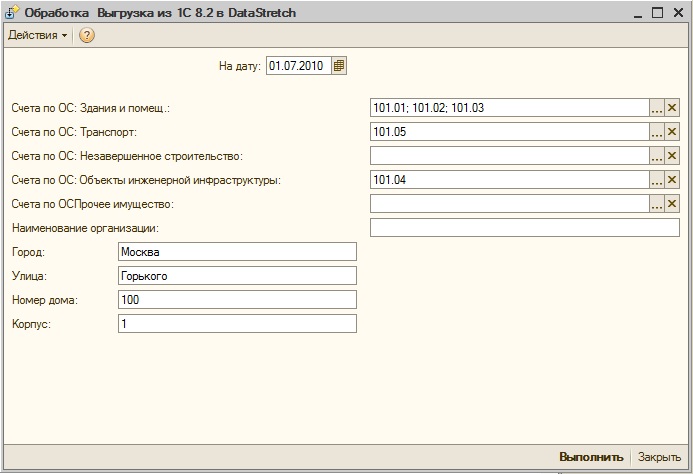Click the help question mark icon
Screen dimensions: 693x474
tap(87, 35)
